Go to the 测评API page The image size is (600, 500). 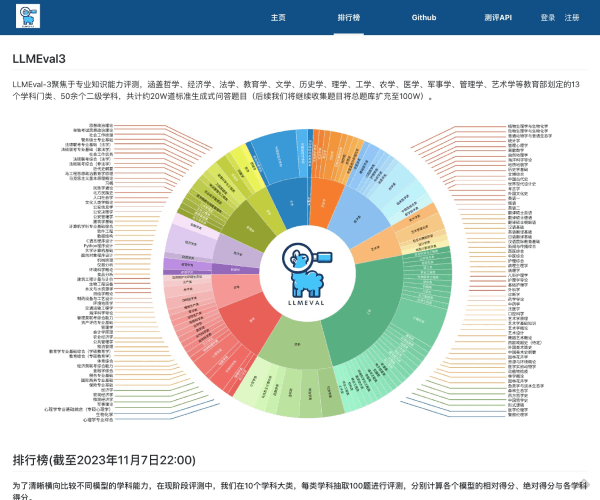coord(497,18)
